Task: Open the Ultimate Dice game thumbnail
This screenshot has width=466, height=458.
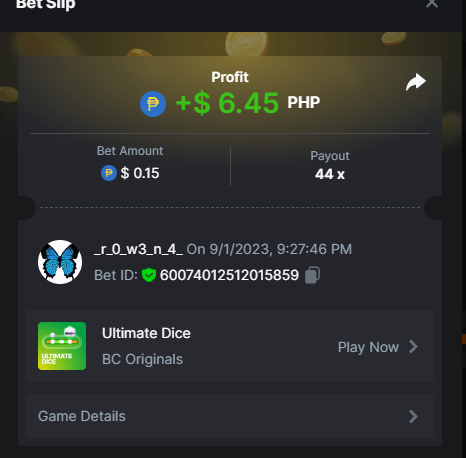Action: 62,346
